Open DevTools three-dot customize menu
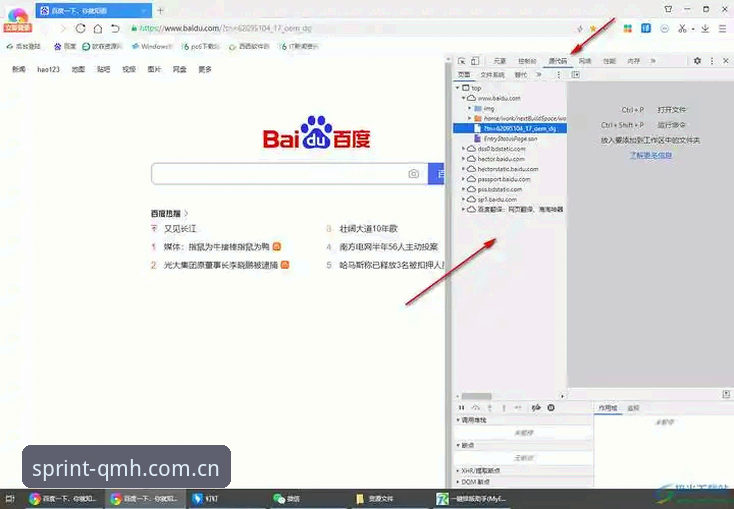 click(712, 61)
